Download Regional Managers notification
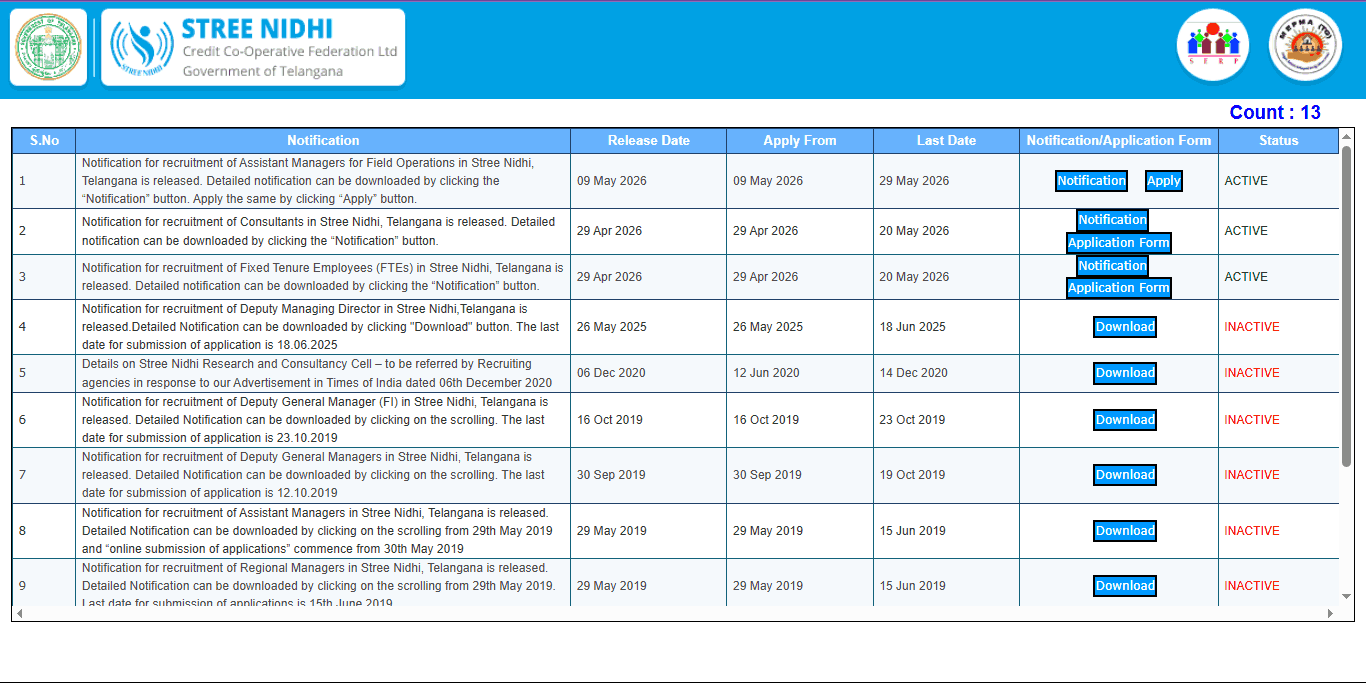This screenshot has height=683, width=1366. point(1125,586)
